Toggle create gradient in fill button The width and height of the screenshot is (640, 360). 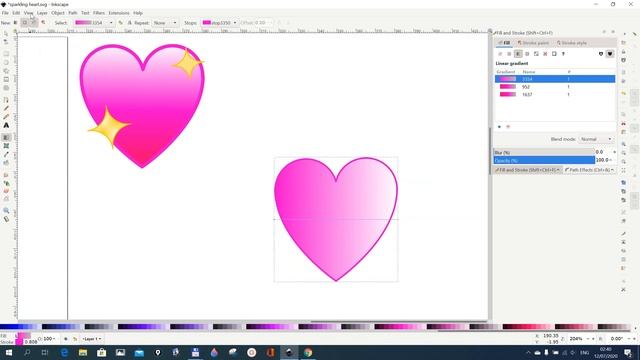pos(33,23)
